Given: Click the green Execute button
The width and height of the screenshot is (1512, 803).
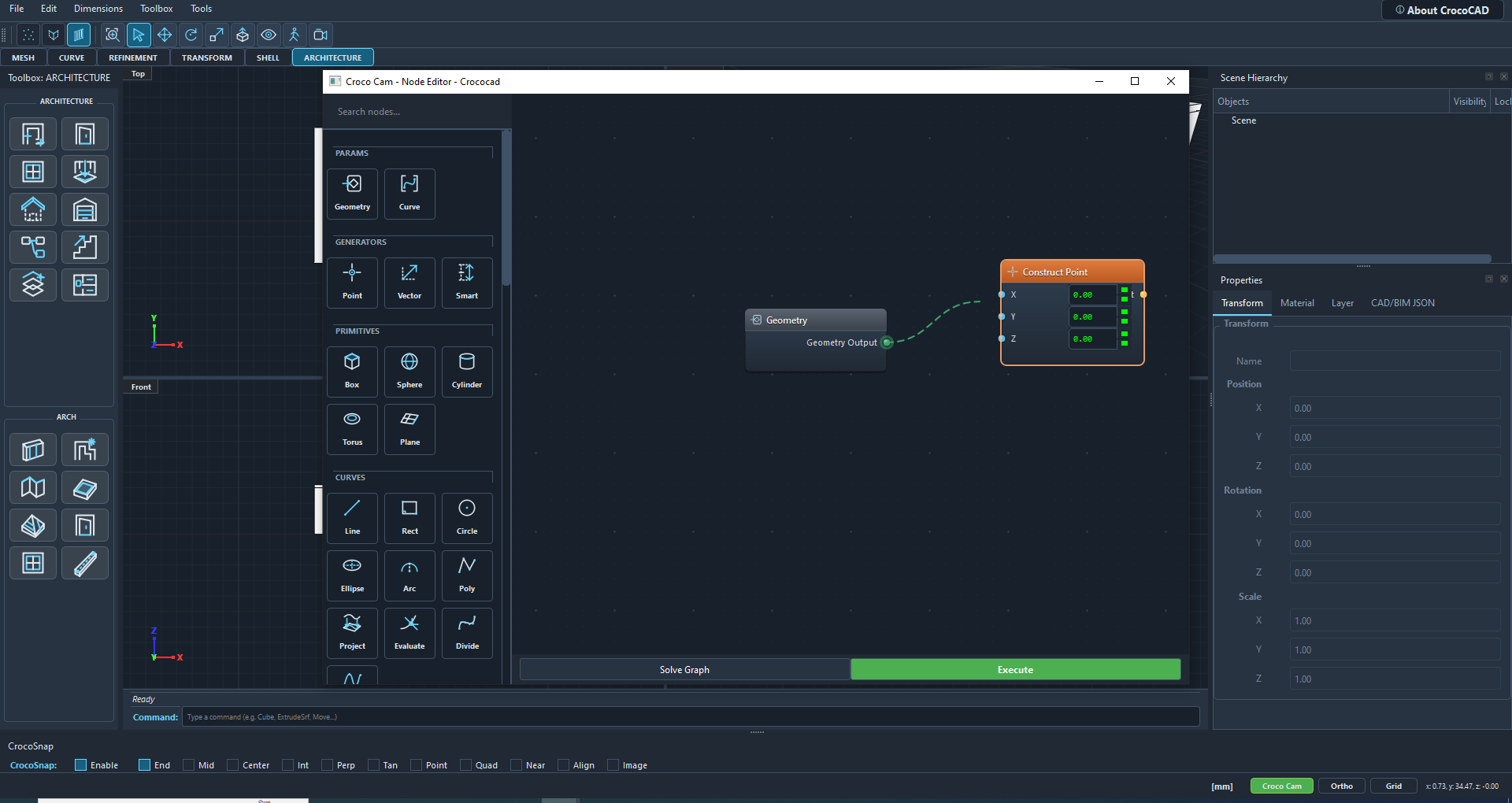Looking at the screenshot, I should click(x=1015, y=670).
